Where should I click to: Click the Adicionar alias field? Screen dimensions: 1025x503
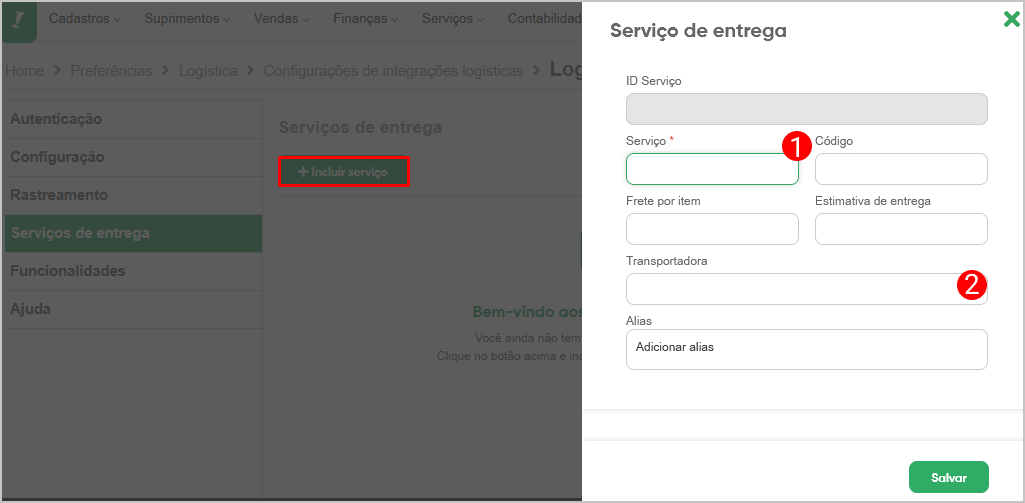[x=807, y=349]
